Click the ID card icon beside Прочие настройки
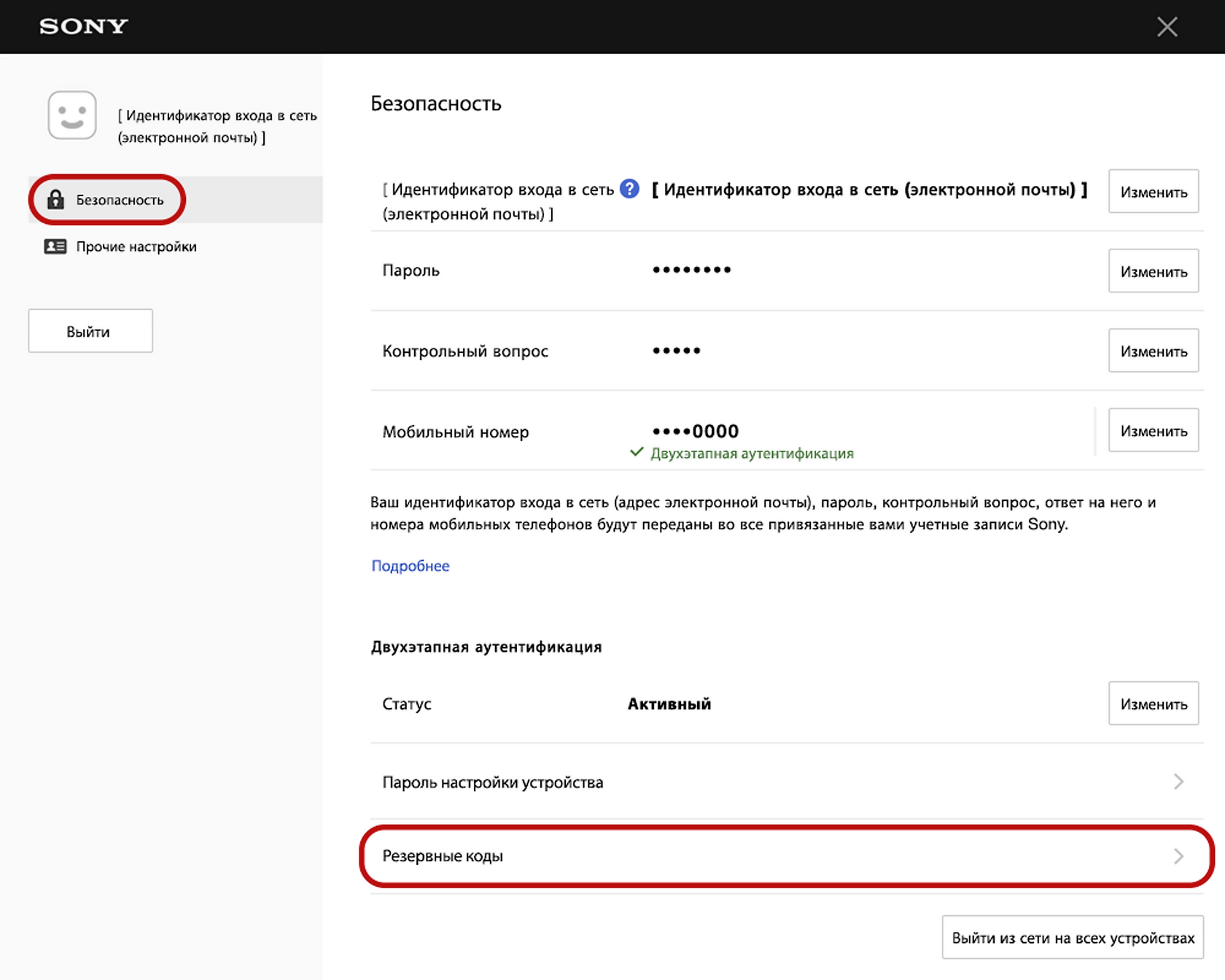This screenshot has width=1225, height=980. 55,246
